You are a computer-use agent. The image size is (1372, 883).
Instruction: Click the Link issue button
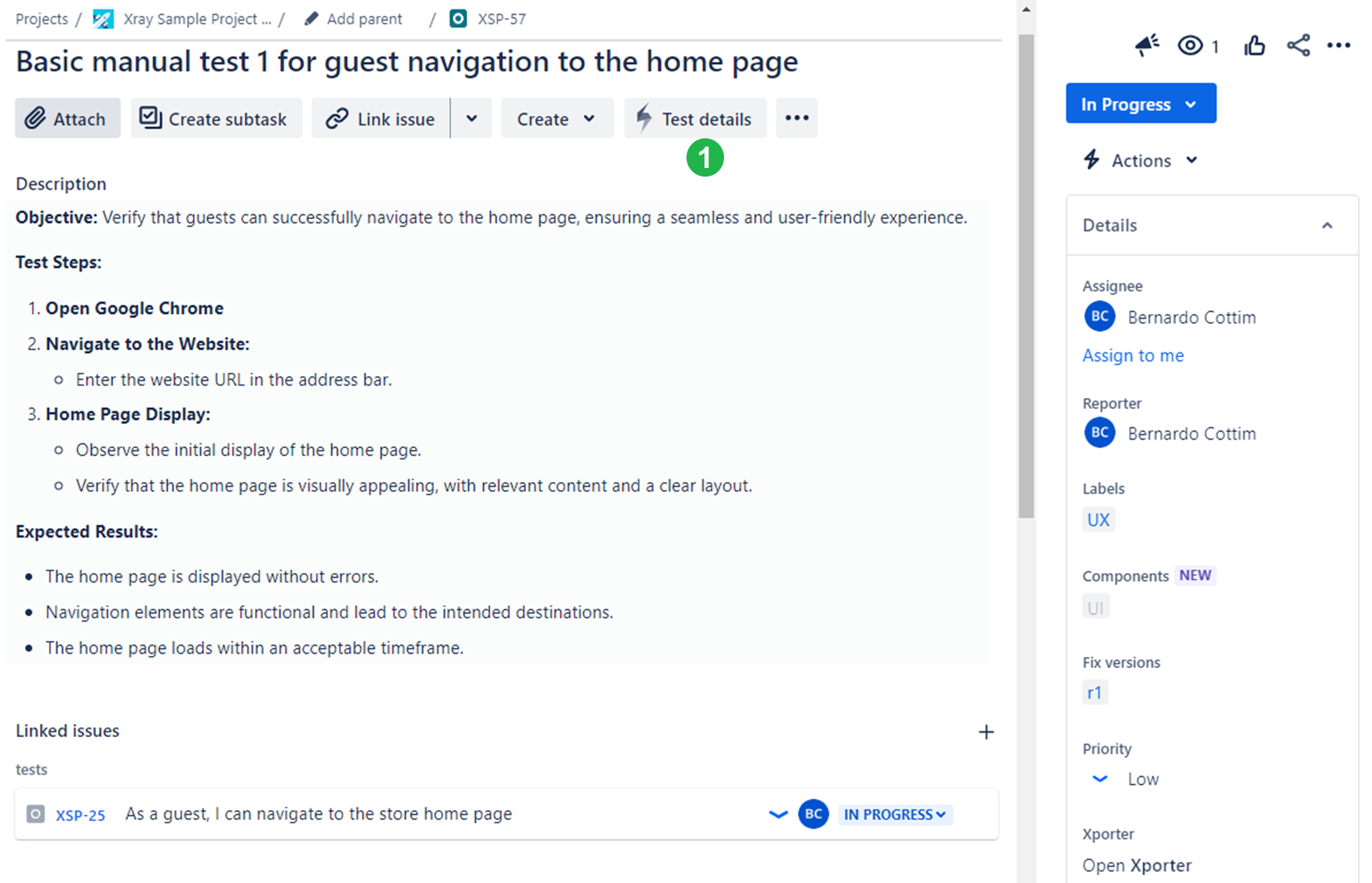(x=380, y=119)
